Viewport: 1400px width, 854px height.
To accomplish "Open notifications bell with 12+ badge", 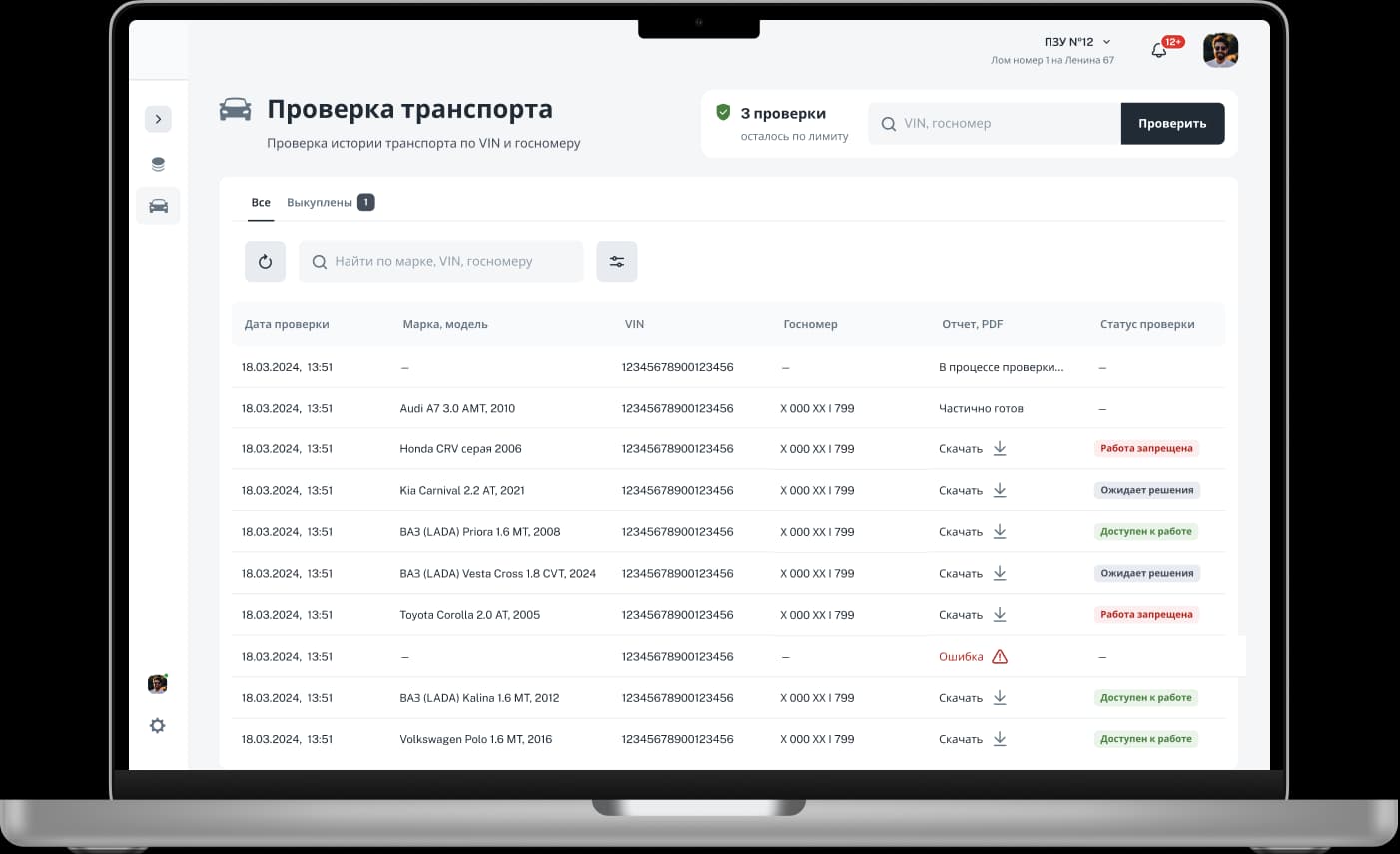I will click(1159, 50).
